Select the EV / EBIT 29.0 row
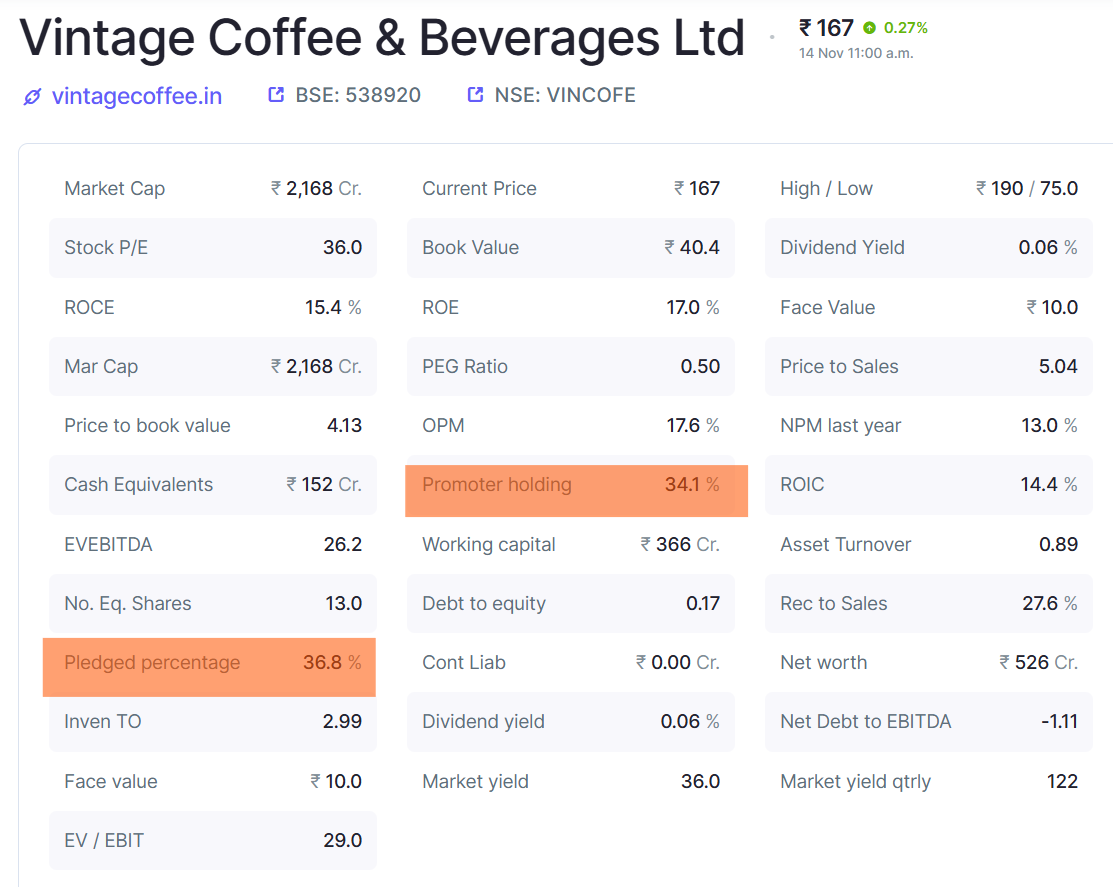This screenshot has height=887, width=1113. click(x=213, y=840)
